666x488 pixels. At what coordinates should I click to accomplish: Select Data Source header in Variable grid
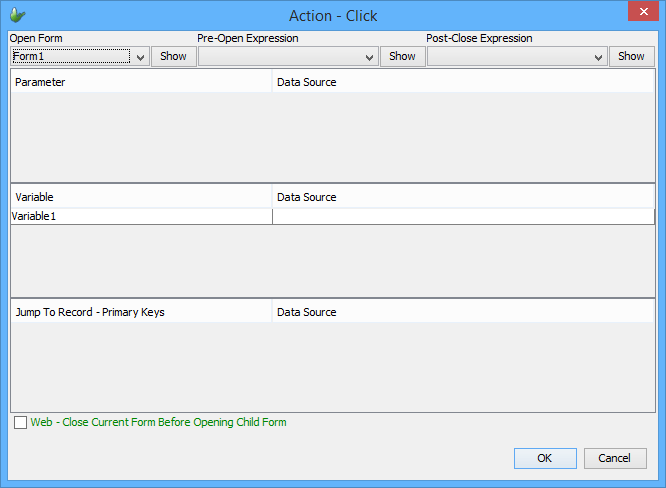click(463, 197)
